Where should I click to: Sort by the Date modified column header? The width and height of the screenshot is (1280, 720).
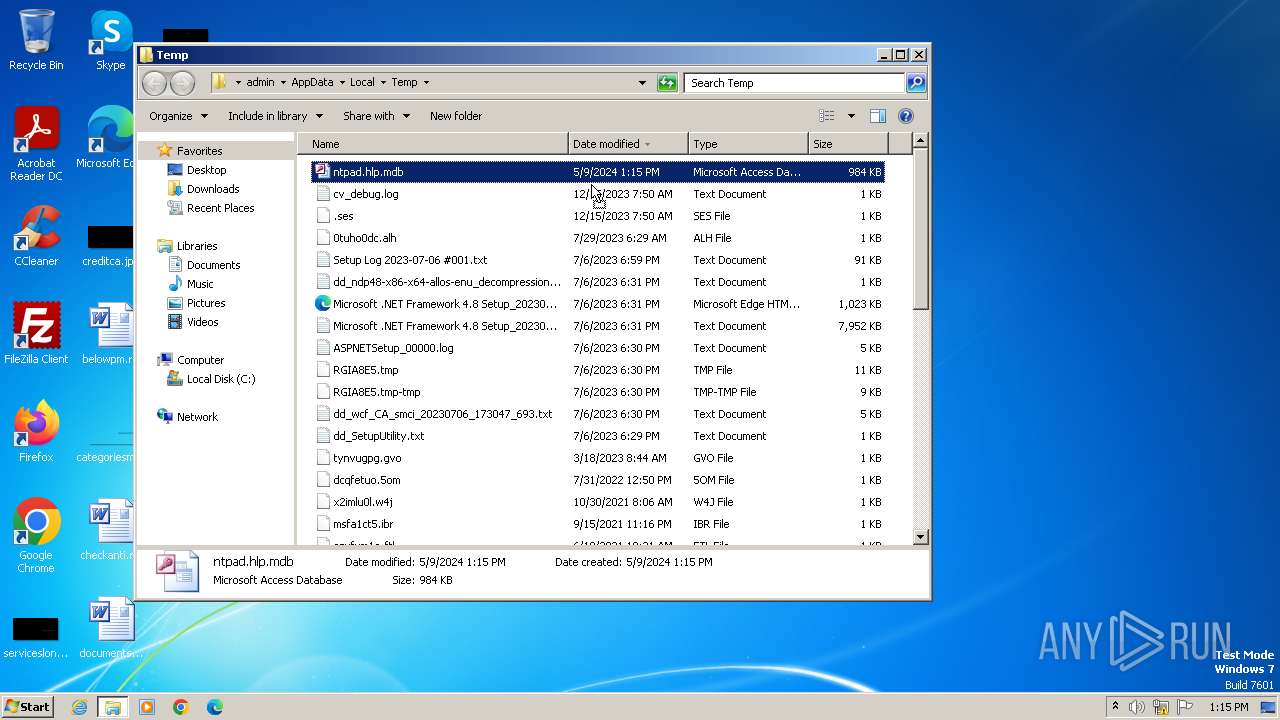pos(628,144)
